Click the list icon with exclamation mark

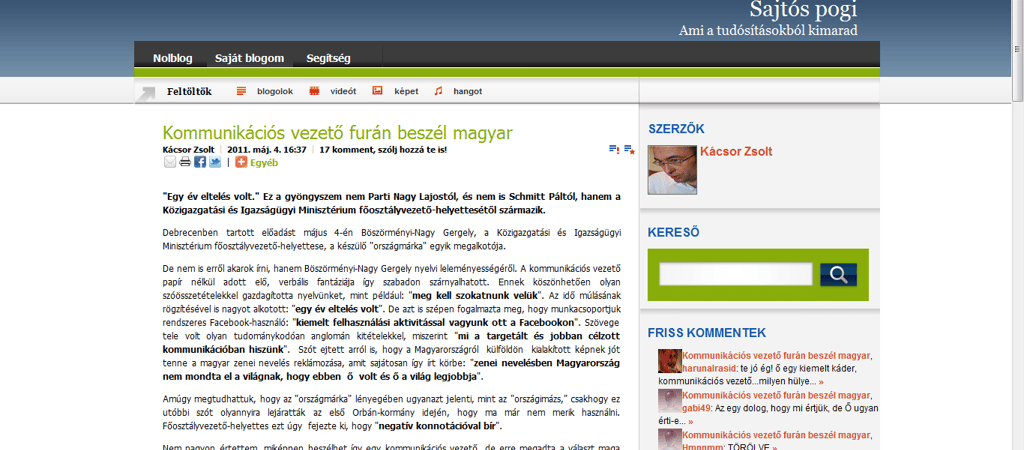click(613, 150)
